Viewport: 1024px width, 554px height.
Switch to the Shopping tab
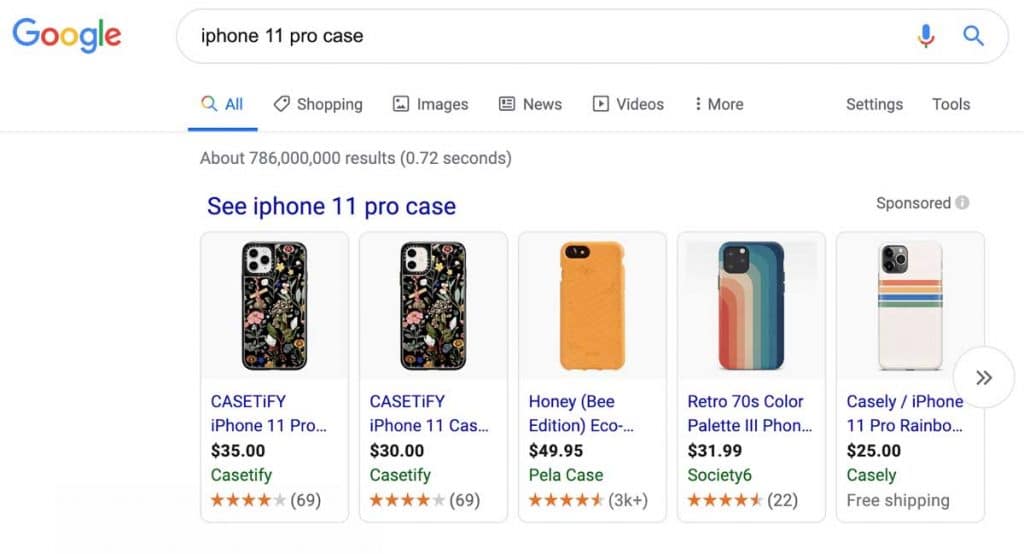[329, 104]
